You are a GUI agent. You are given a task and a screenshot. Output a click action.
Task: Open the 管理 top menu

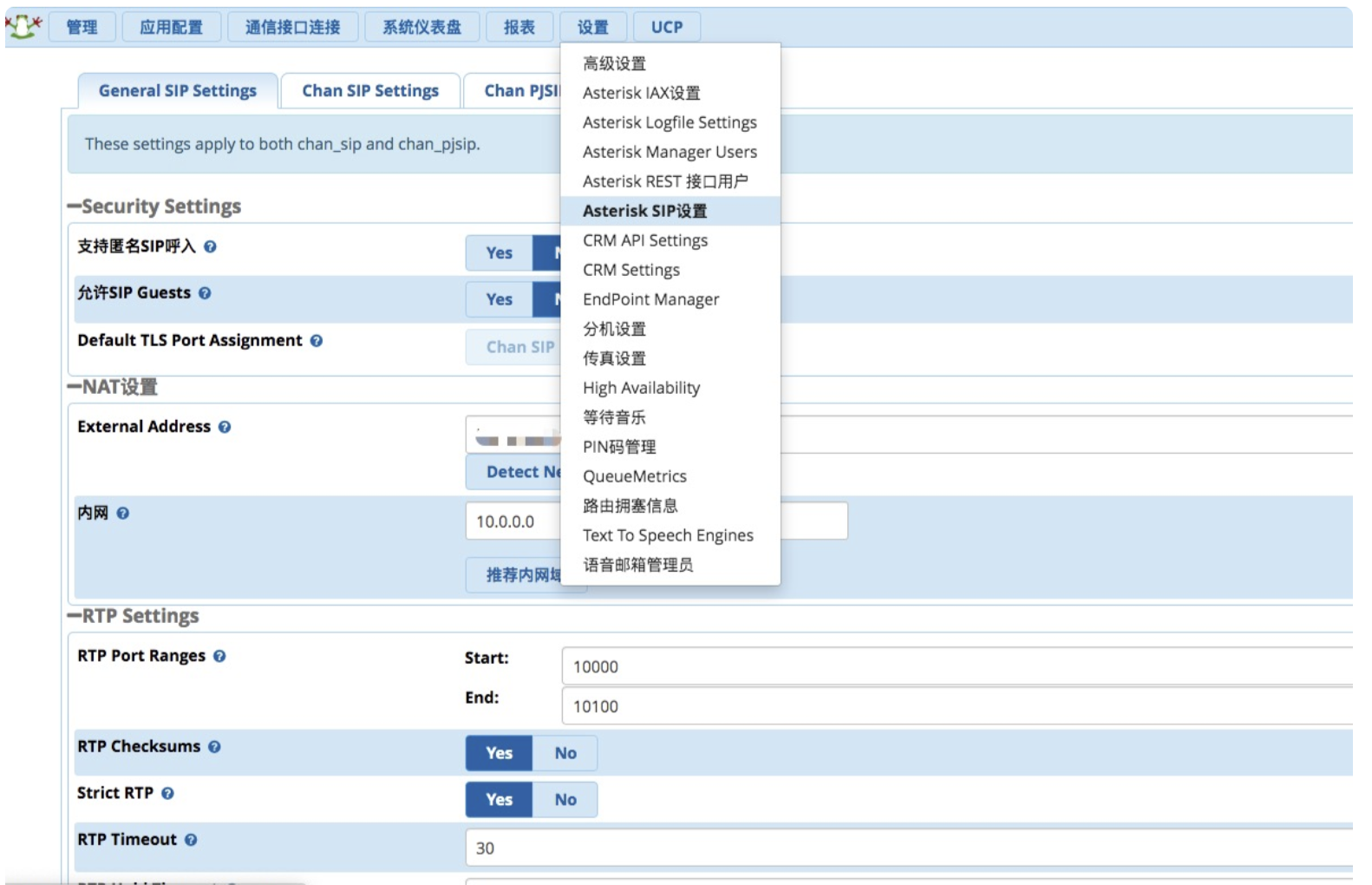82,27
